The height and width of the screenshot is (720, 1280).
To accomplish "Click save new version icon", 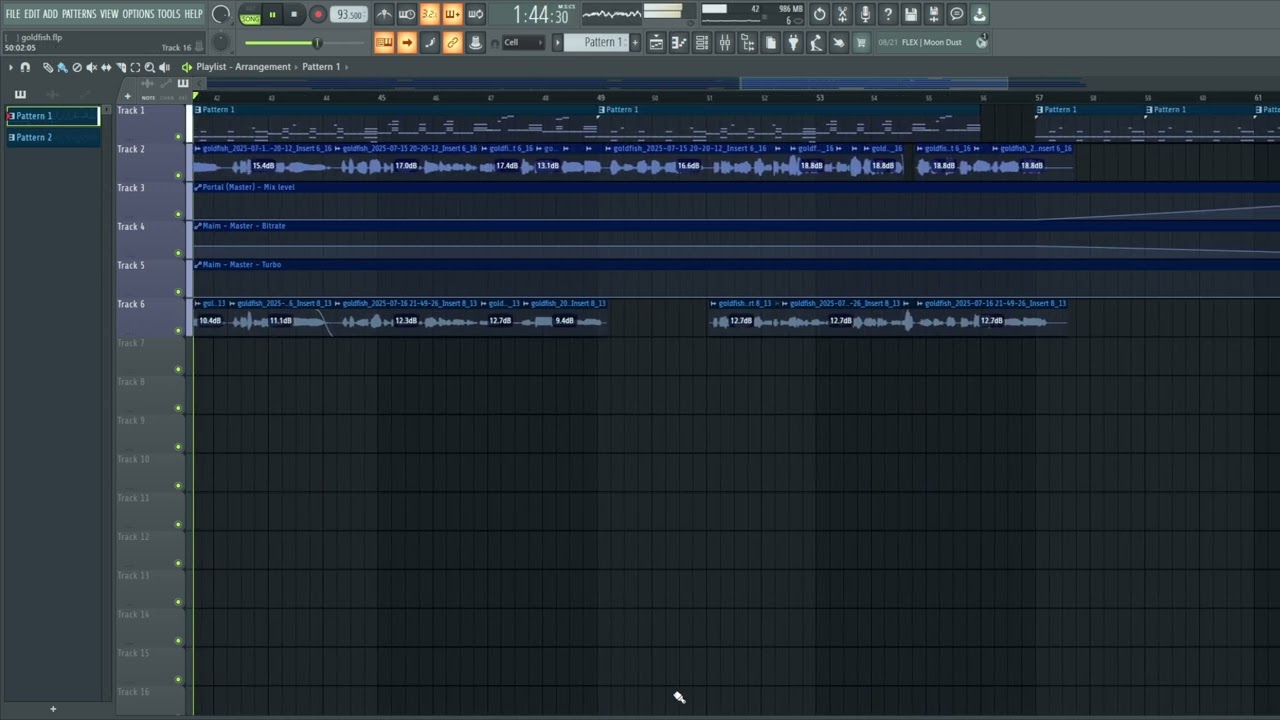I will [934, 14].
